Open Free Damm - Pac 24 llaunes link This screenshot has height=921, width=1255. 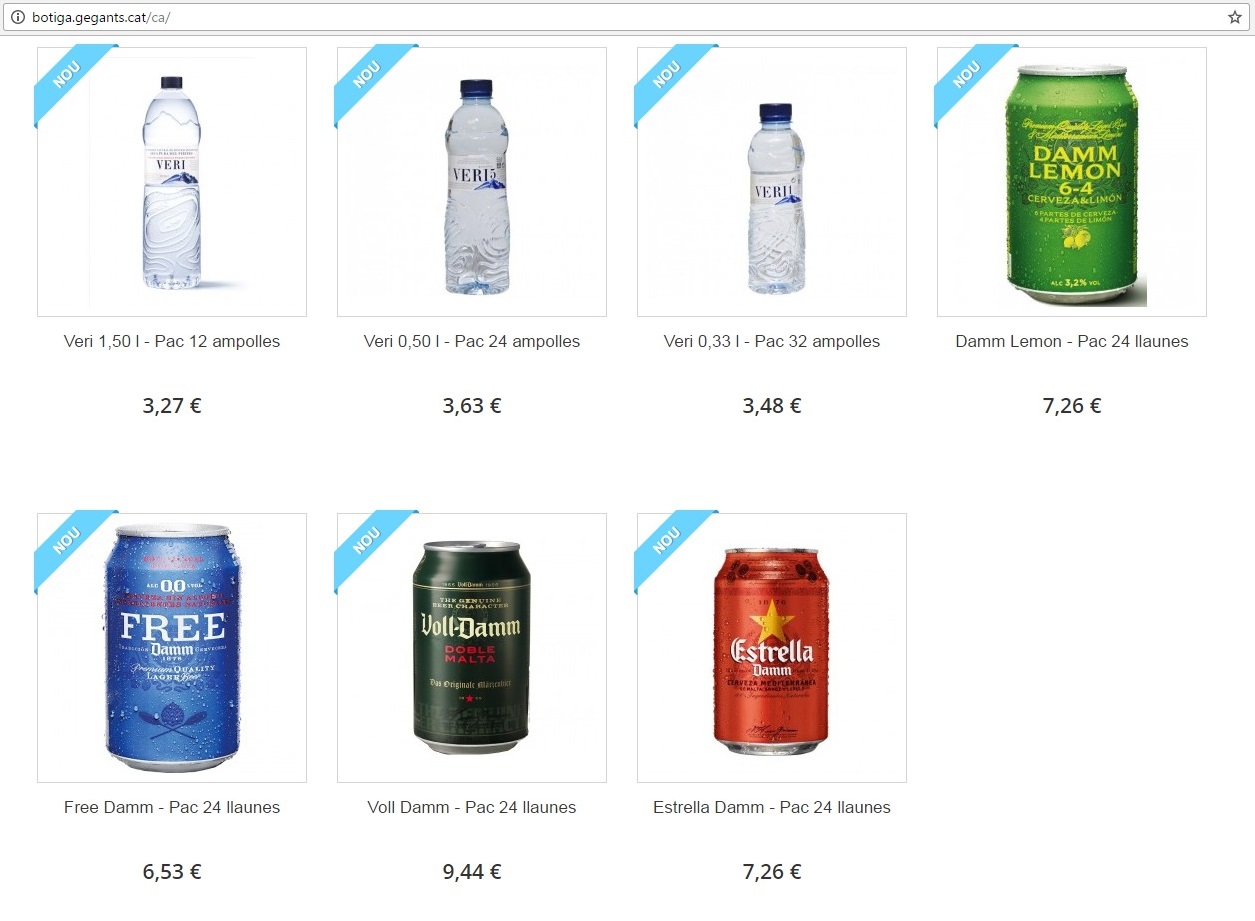[172, 807]
